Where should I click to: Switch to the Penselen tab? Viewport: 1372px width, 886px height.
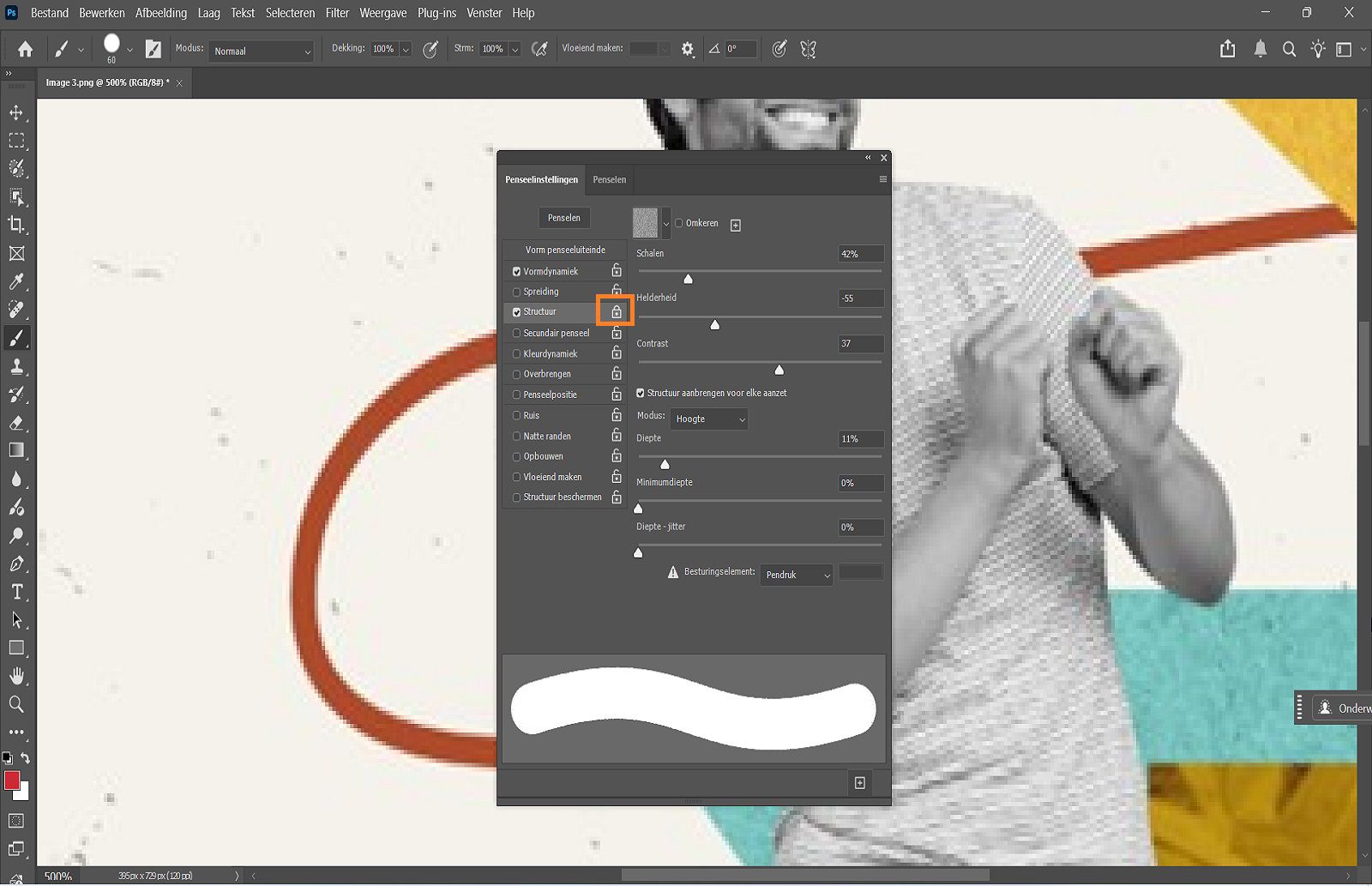(x=609, y=180)
